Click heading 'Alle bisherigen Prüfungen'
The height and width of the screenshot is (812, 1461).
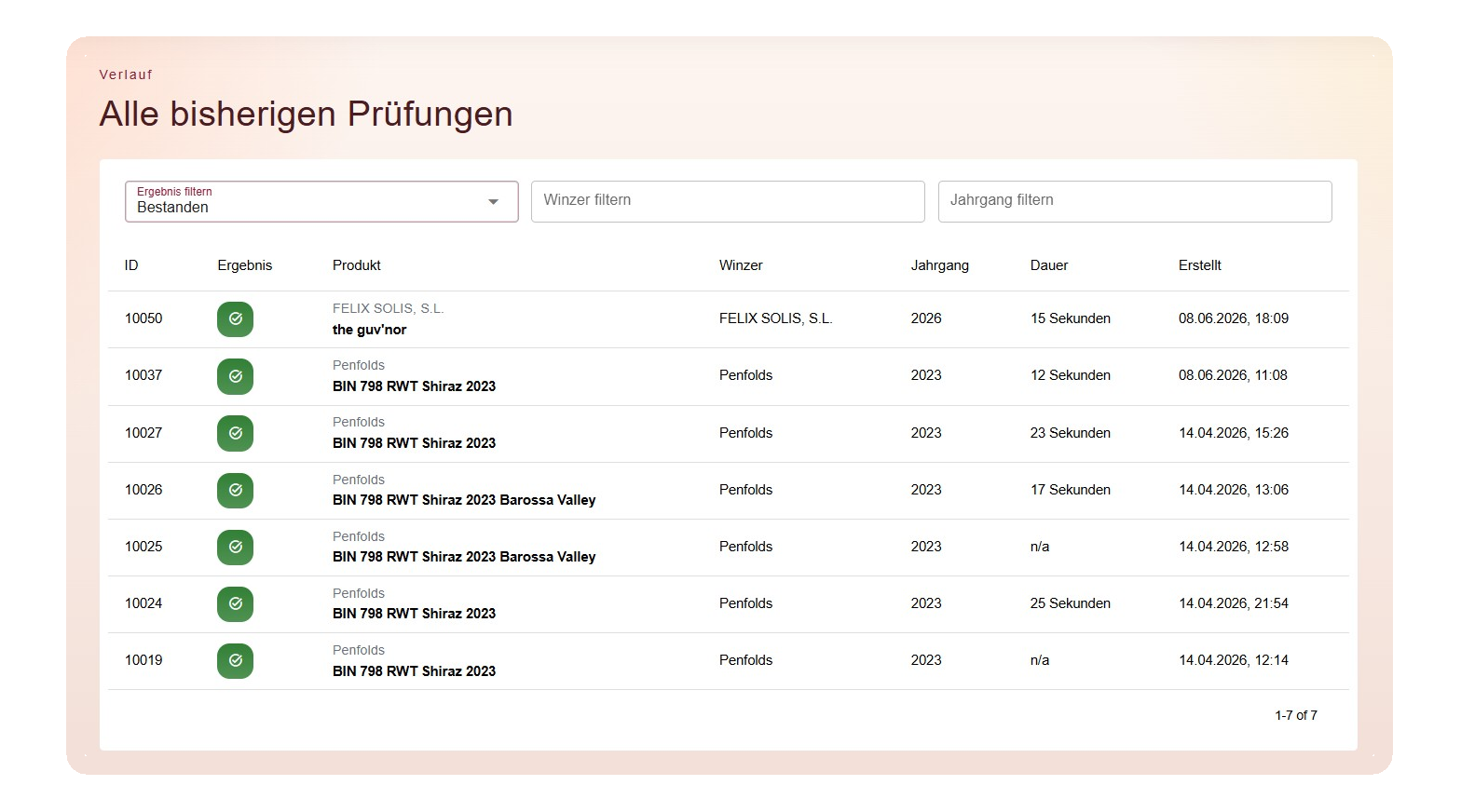[307, 115]
